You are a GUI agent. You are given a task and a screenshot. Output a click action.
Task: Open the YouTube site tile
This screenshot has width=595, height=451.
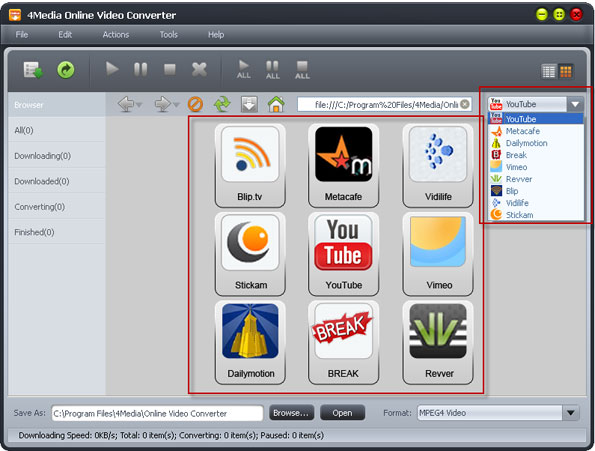coord(343,254)
